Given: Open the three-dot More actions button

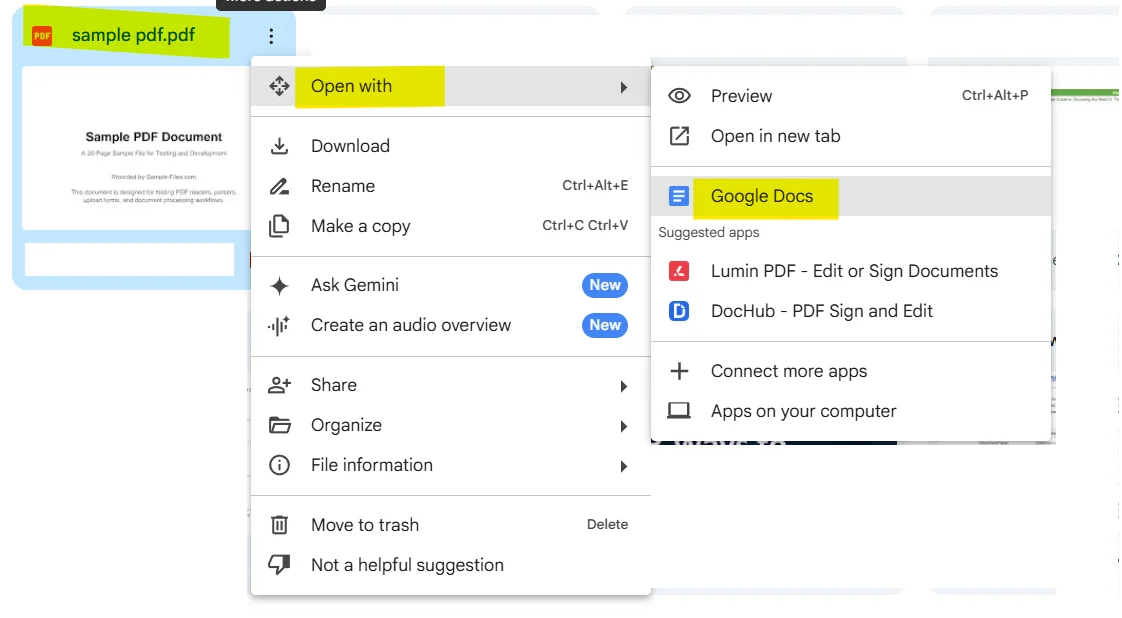Looking at the screenshot, I should click(271, 36).
